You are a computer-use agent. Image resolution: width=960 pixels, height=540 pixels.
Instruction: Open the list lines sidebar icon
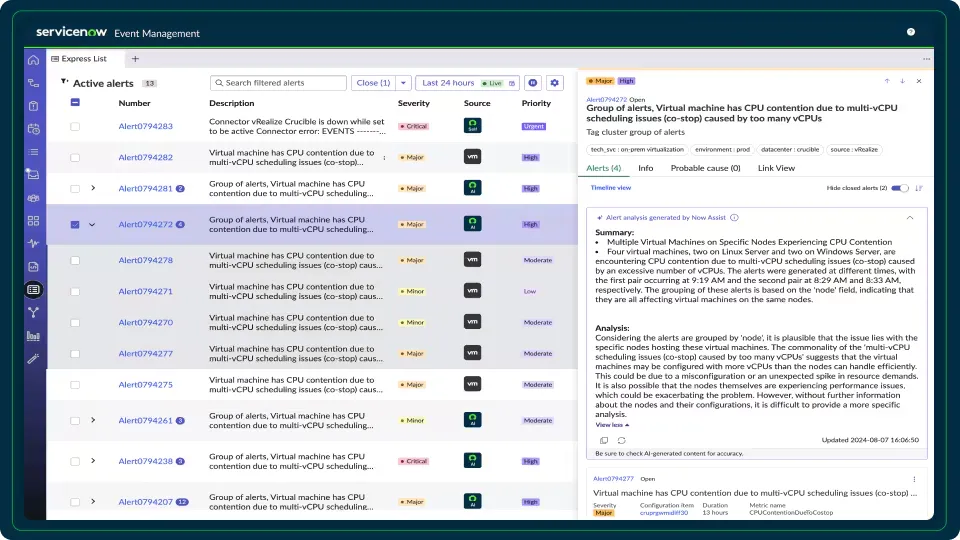pos(34,152)
